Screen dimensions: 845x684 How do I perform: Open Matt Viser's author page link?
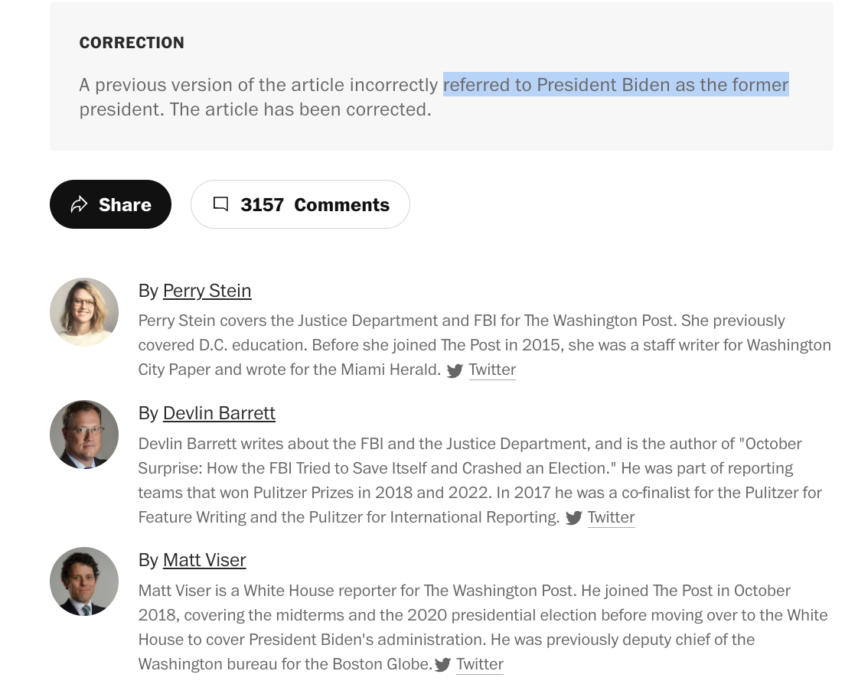point(204,560)
